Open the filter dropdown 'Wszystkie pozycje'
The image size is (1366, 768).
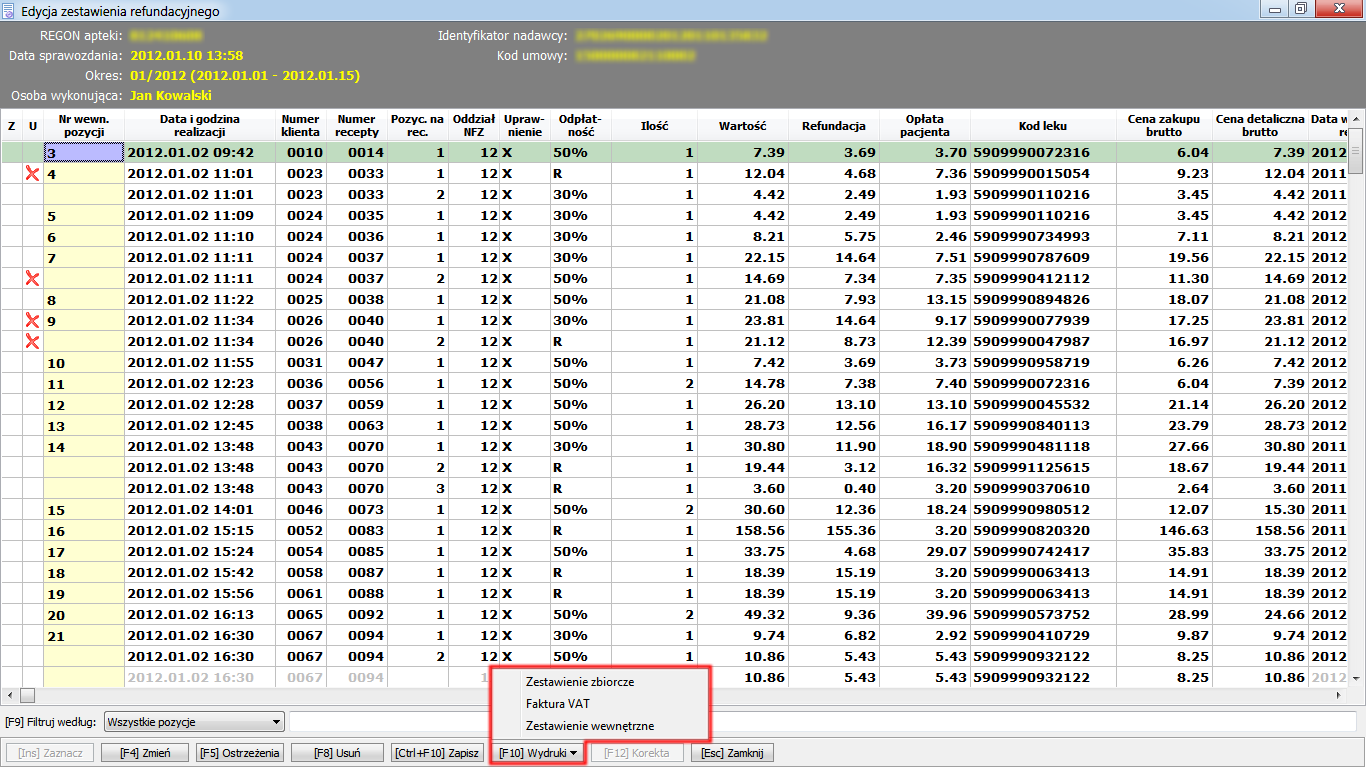[193, 721]
